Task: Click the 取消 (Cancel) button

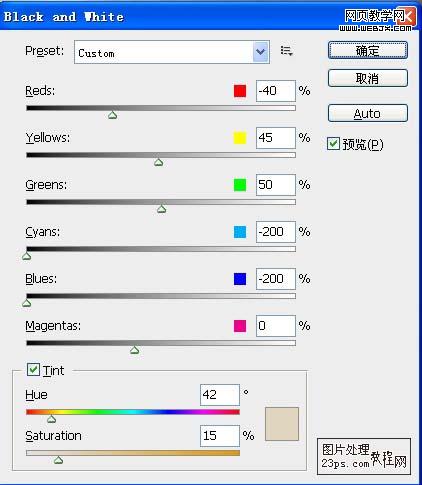Action: [368, 79]
